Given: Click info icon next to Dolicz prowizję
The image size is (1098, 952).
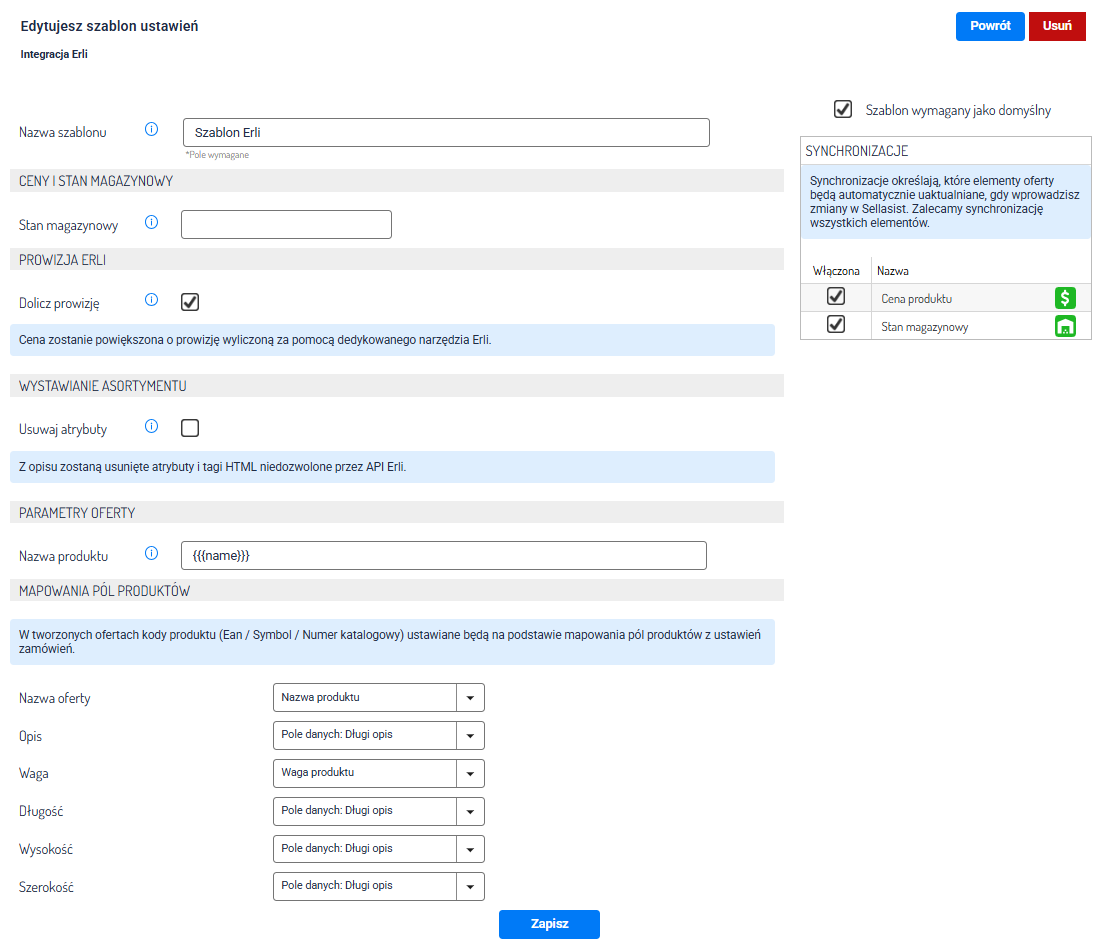Looking at the screenshot, I should pos(152,300).
